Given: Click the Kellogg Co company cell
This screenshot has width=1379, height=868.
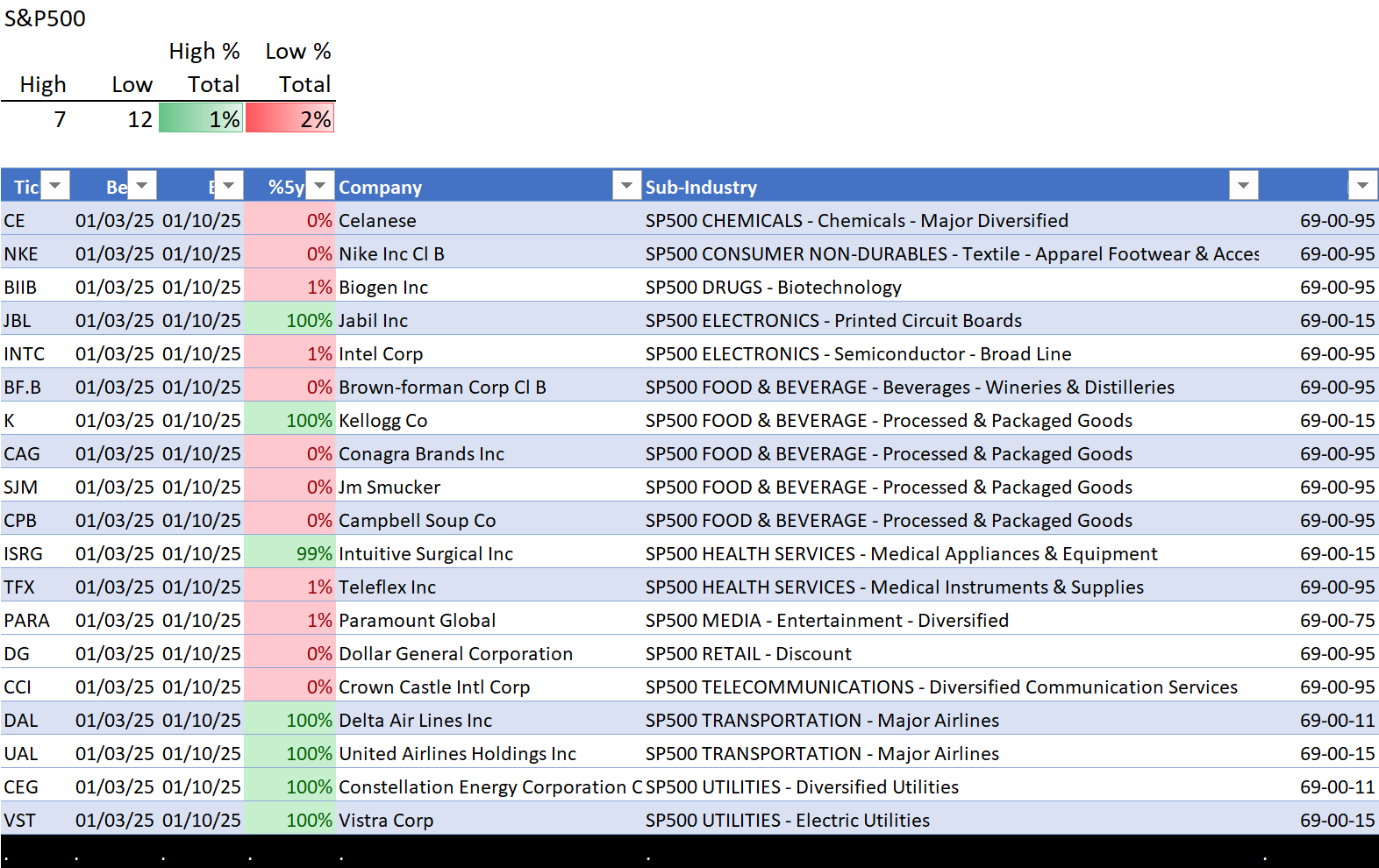Looking at the screenshot, I should 489,420.
